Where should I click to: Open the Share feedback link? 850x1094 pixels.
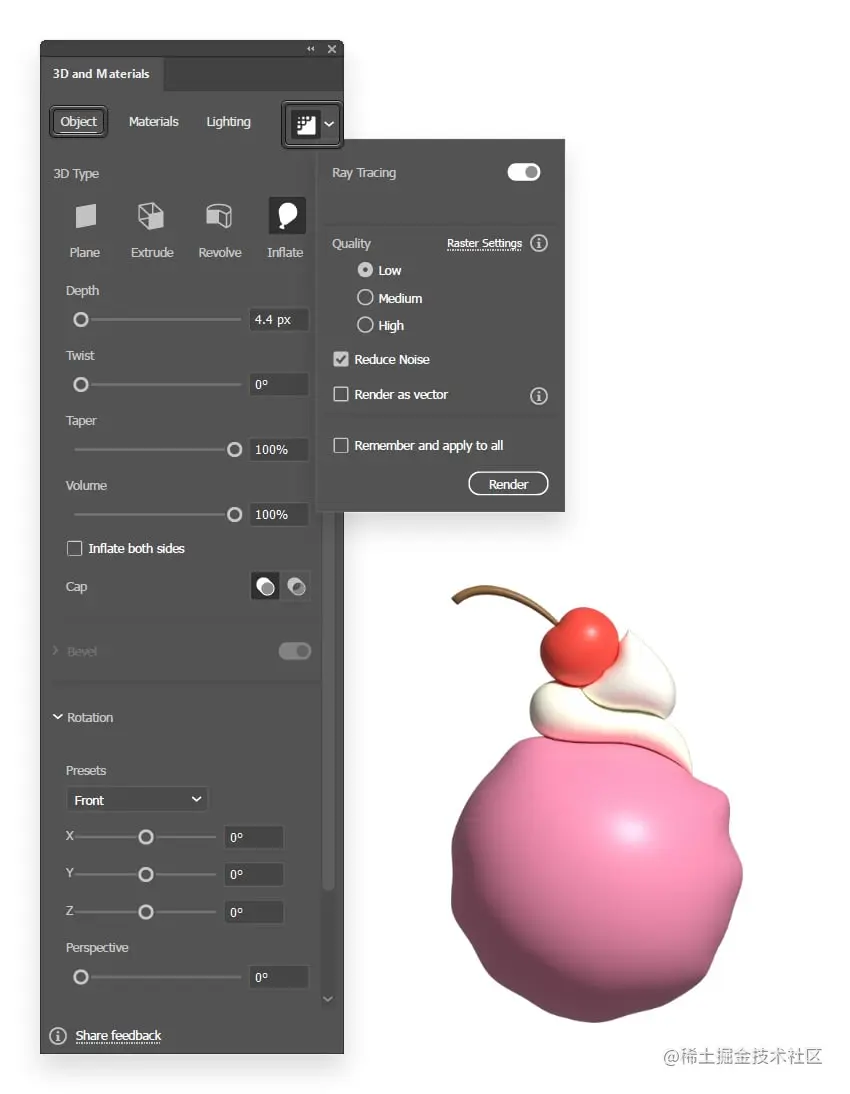(x=117, y=1035)
